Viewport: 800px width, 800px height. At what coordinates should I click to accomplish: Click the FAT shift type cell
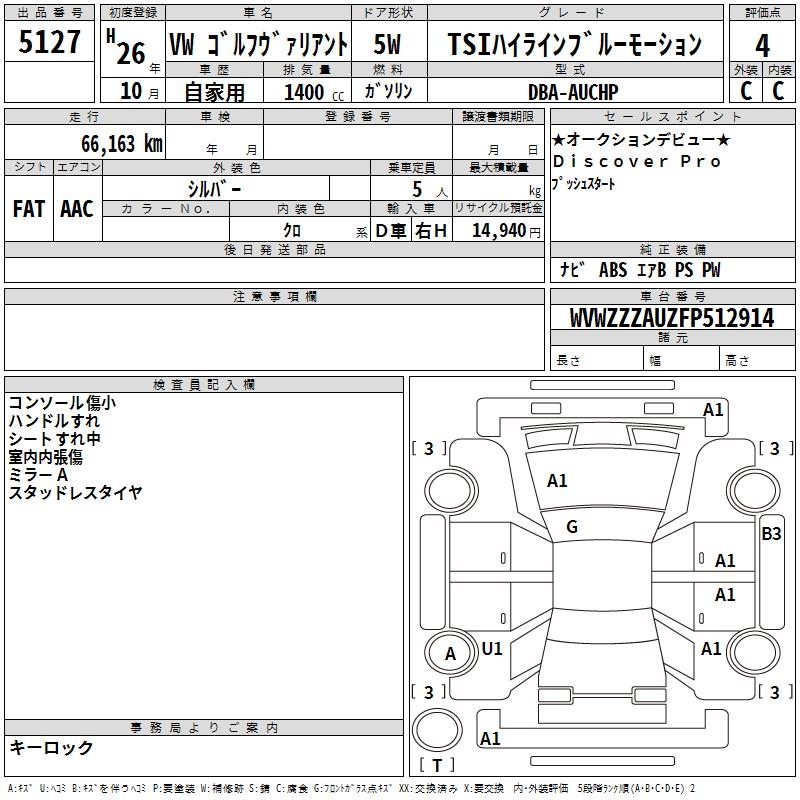click(28, 208)
